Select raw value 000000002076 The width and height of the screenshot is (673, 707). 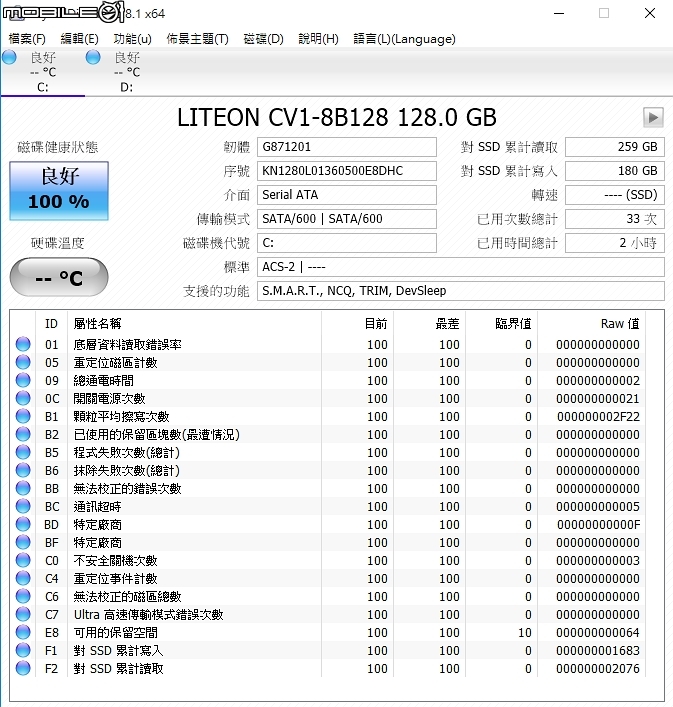[598, 669]
